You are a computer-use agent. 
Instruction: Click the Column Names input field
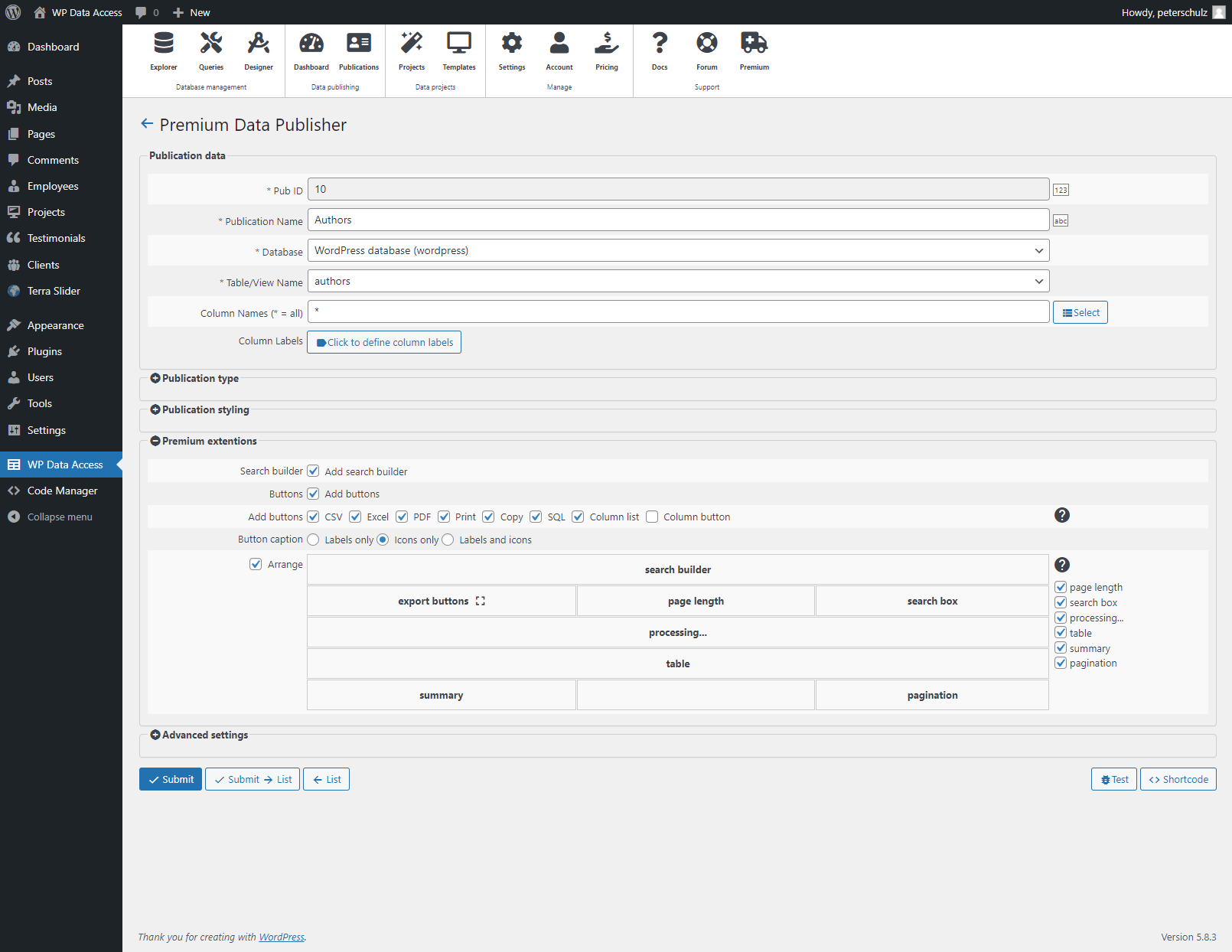(x=678, y=311)
